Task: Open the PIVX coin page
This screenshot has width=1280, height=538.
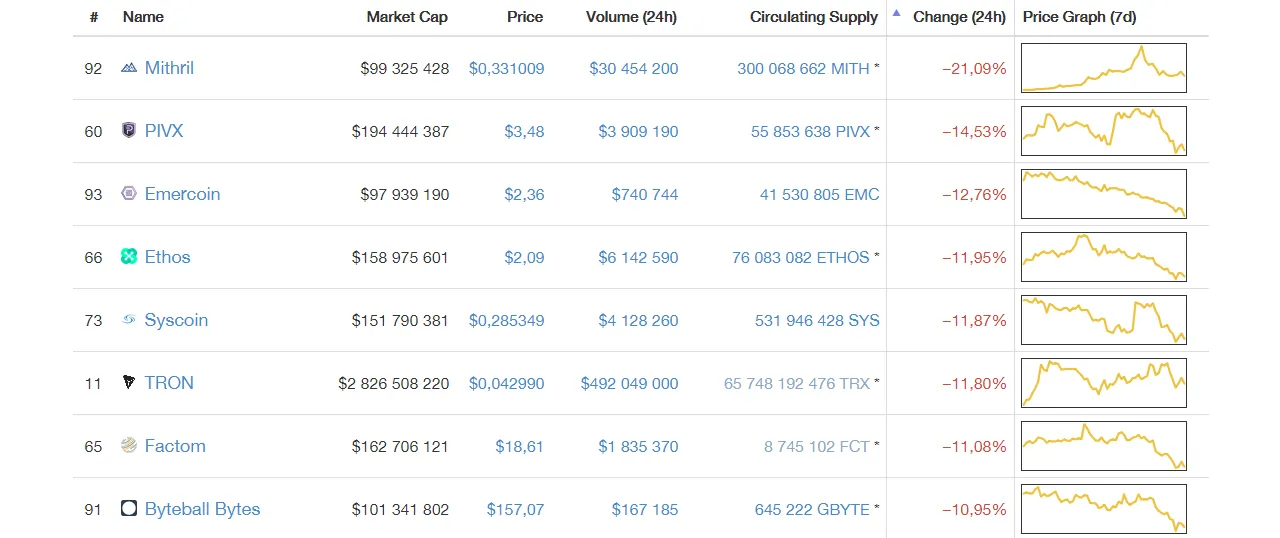Action: tap(164, 131)
